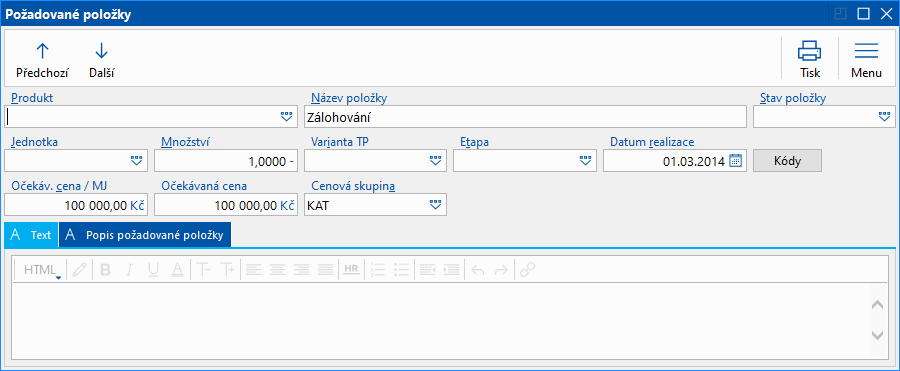
Task: Open the Cenová skupina KAT dropdown
Action: point(436,205)
